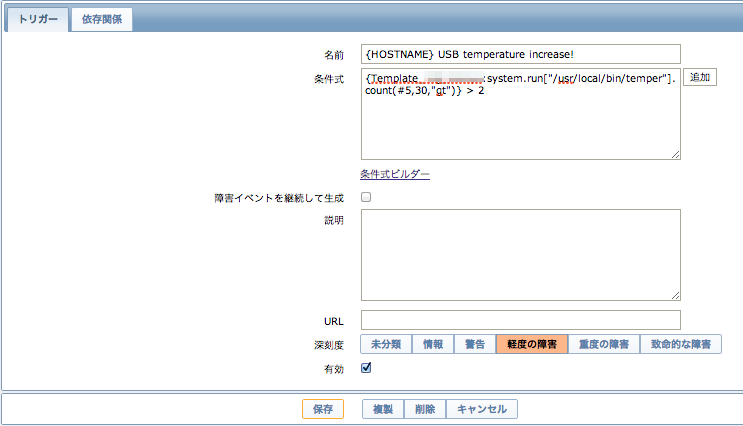Click the 追加 button beside expression
The width and height of the screenshot is (743, 426).
tap(700, 77)
